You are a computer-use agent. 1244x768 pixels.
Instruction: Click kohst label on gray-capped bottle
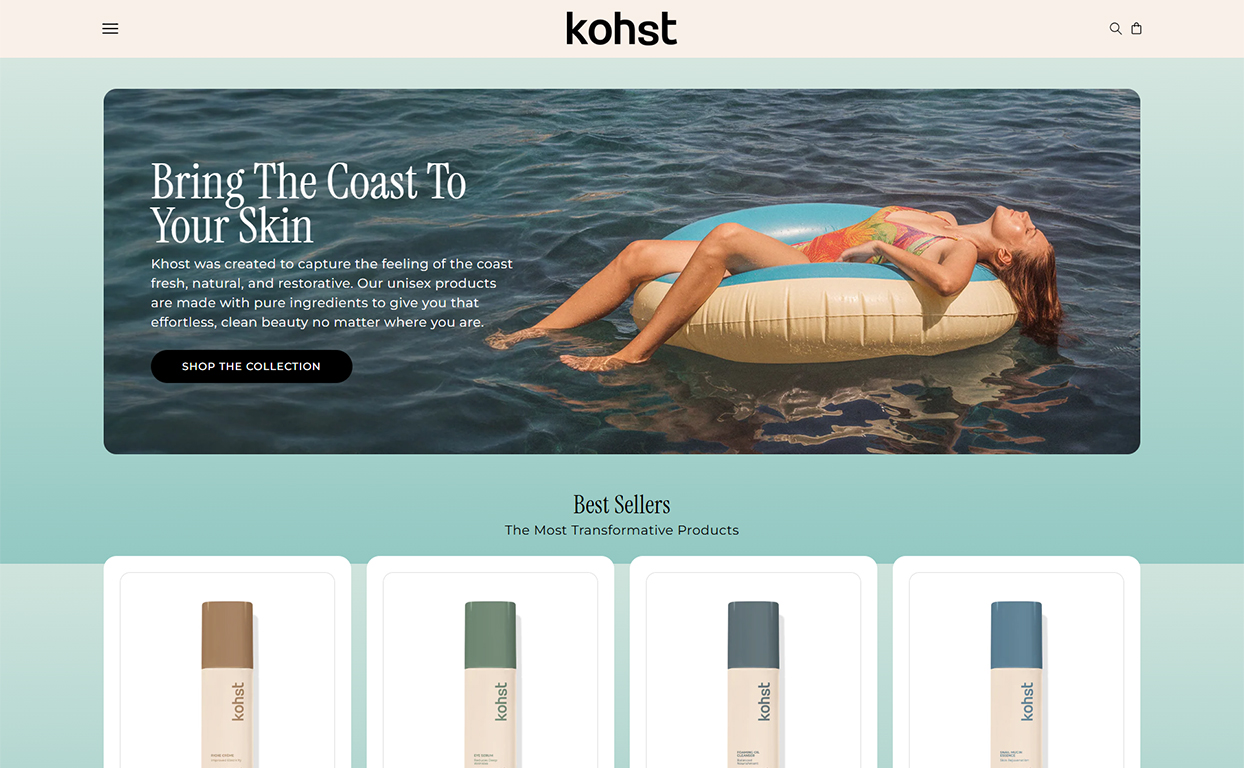(764, 701)
